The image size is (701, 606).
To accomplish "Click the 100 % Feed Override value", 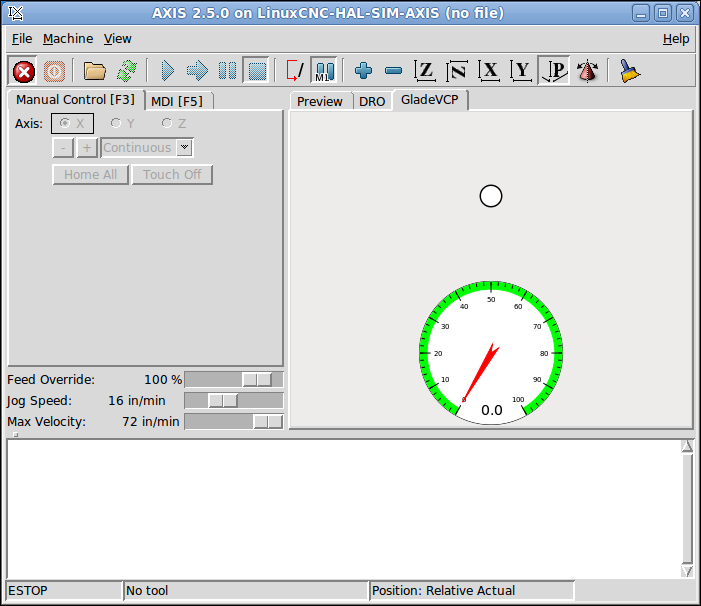I will [x=163, y=380].
